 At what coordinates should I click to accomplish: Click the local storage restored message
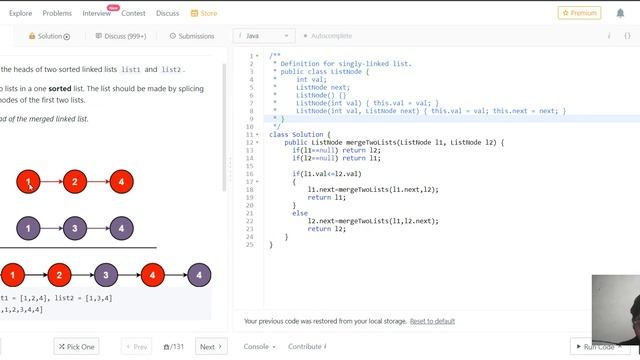pyautogui.click(x=325, y=321)
